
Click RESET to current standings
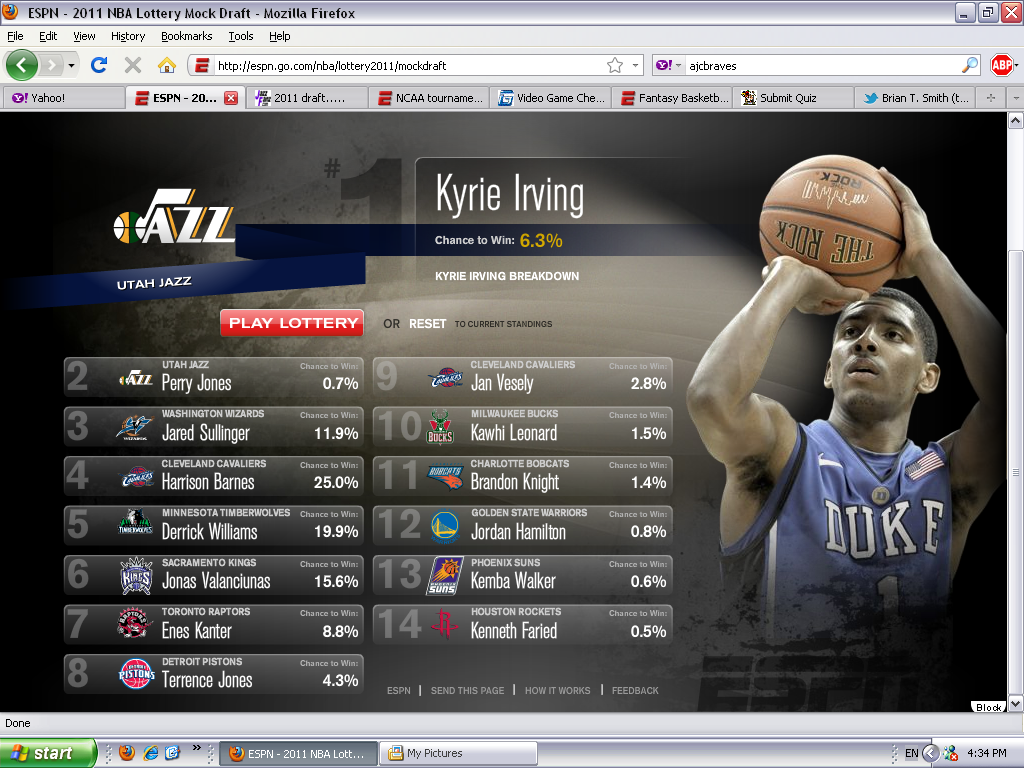pyautogui.click(x=427, y=324)
